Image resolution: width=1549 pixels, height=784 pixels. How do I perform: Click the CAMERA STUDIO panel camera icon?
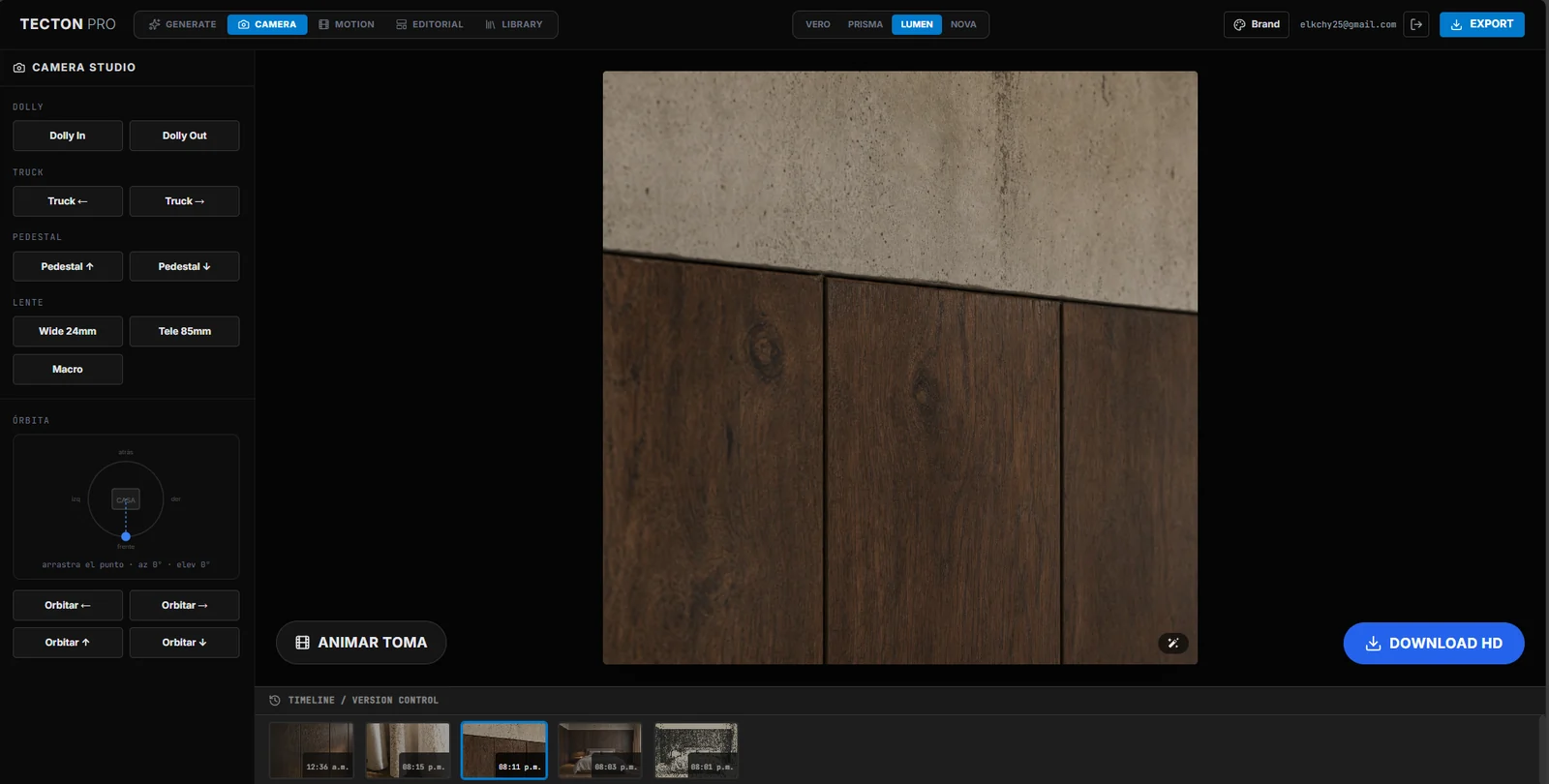click(x=19, y=68)
